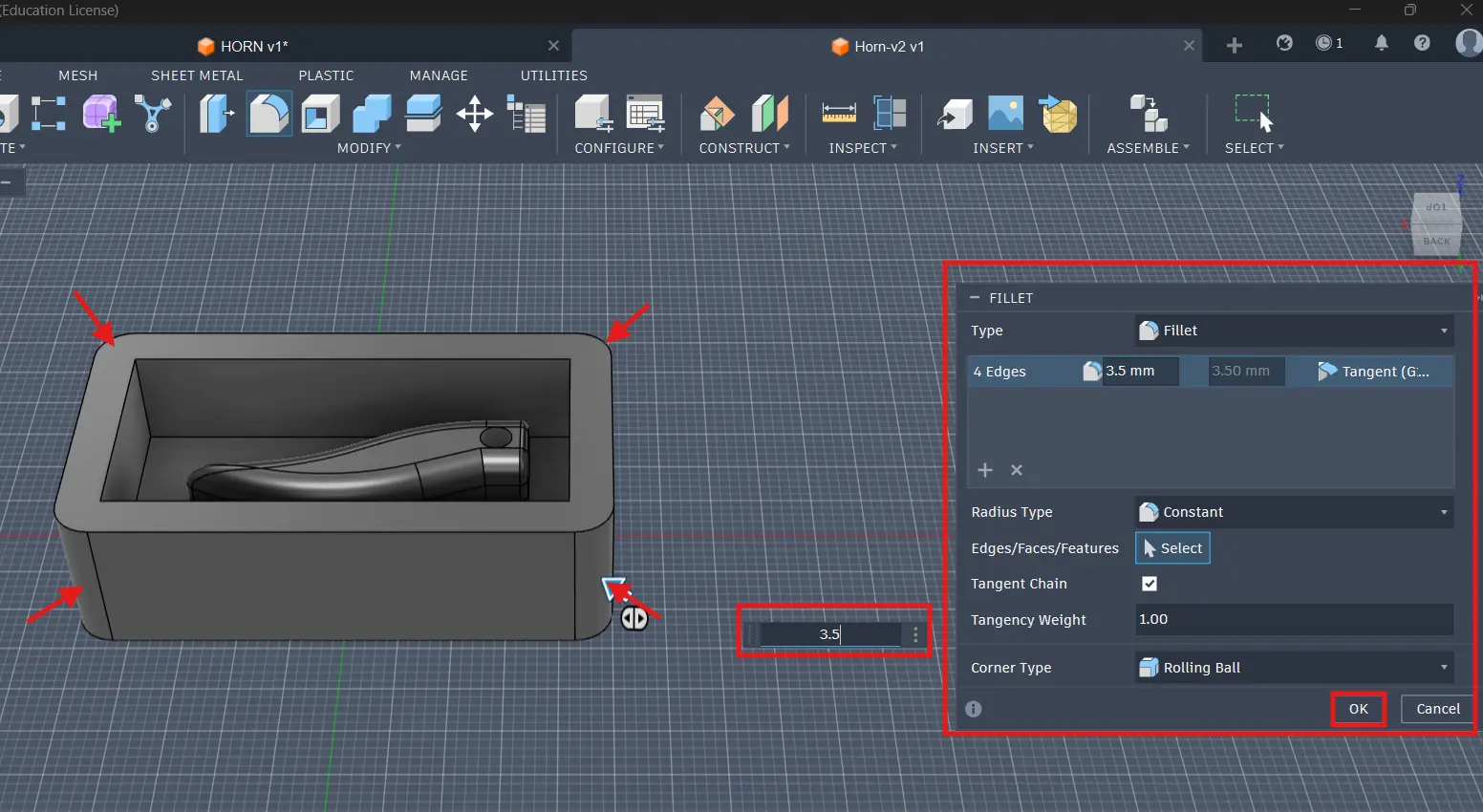This screenshot has height=812, width=1483.
Task: Switch to the MANAGE ribbon tab
Action: tap(439, 75)
